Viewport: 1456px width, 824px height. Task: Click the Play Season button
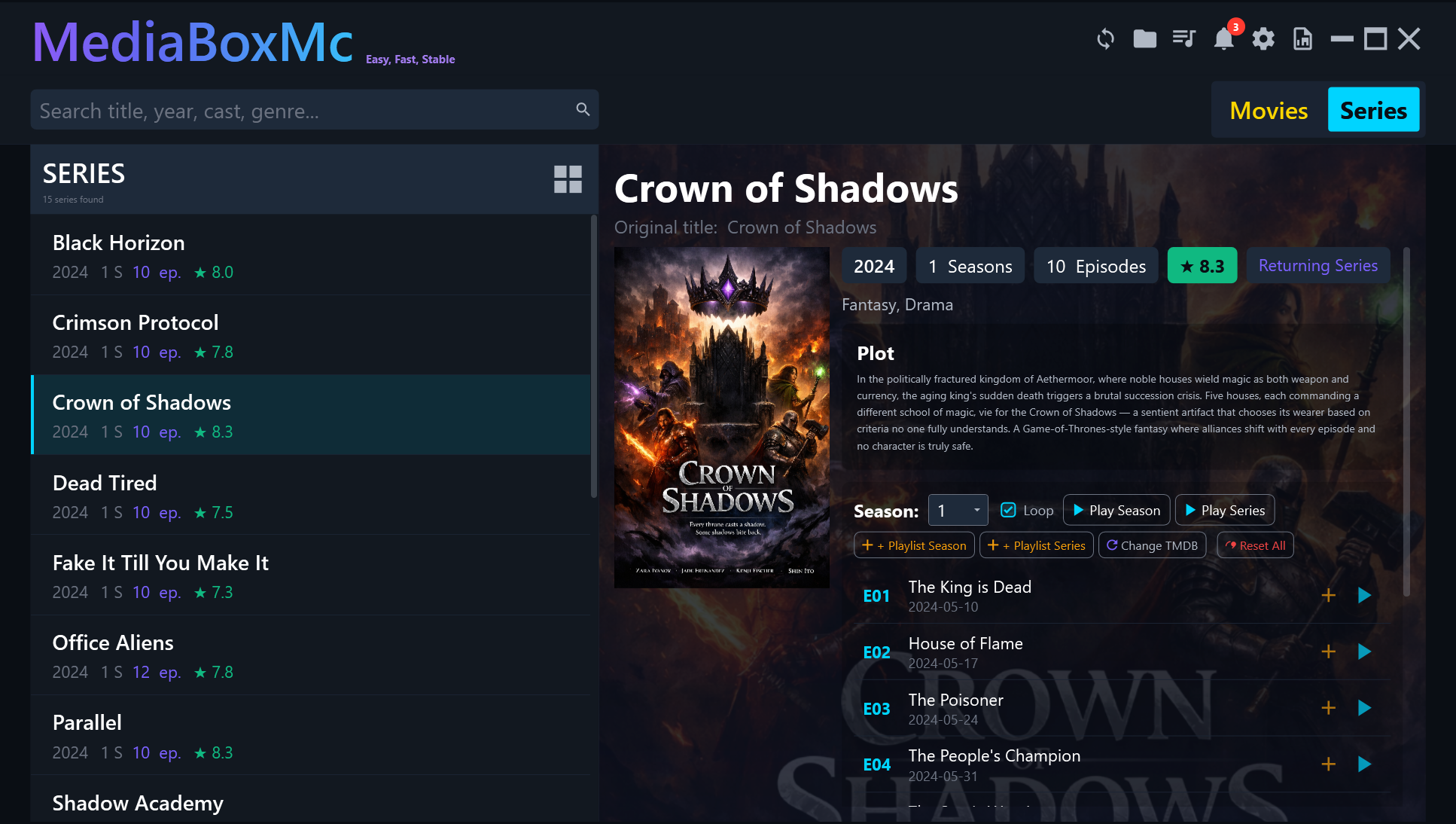click(x=1116, y=510)
